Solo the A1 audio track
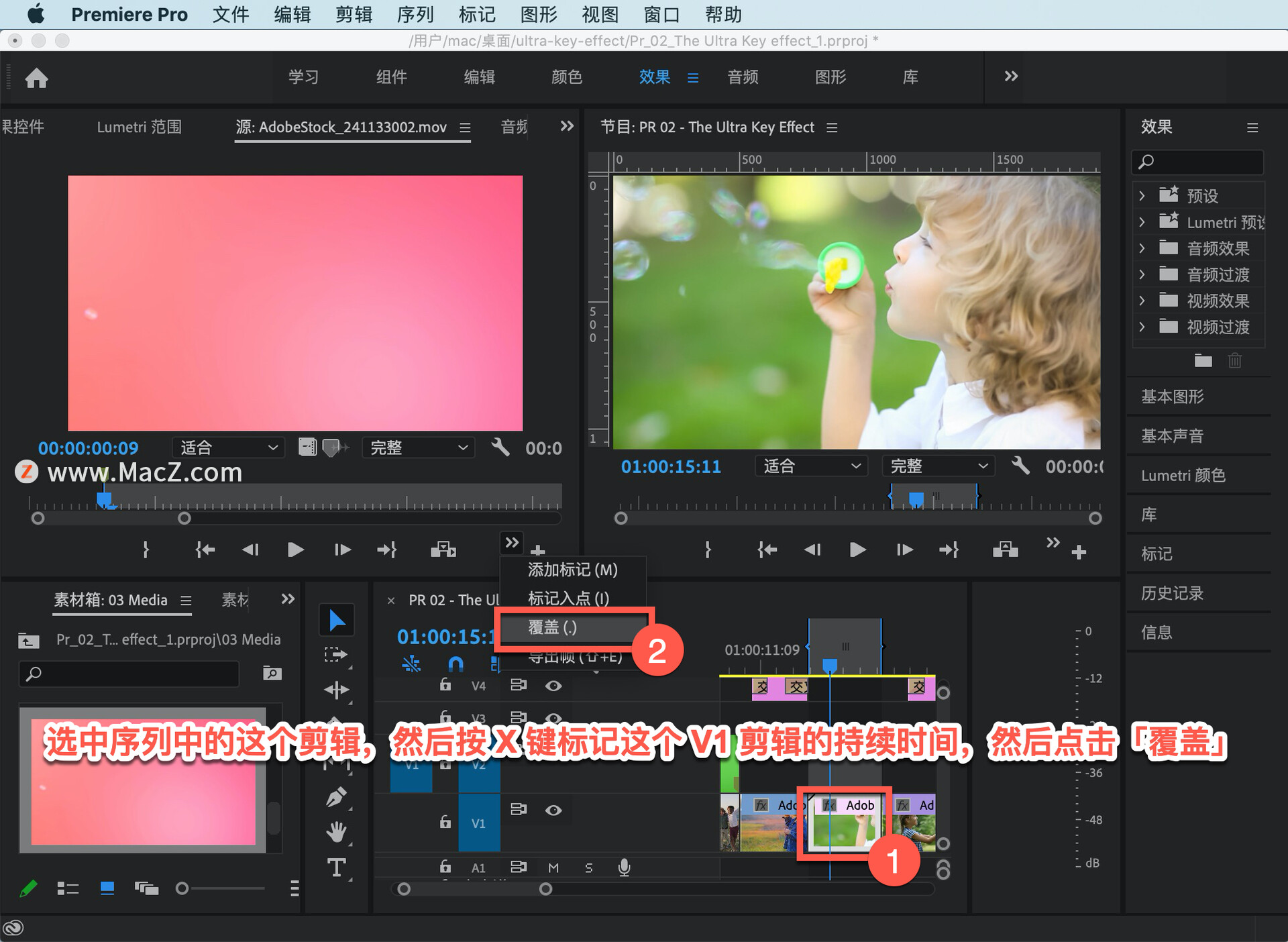 click(588, 868)
